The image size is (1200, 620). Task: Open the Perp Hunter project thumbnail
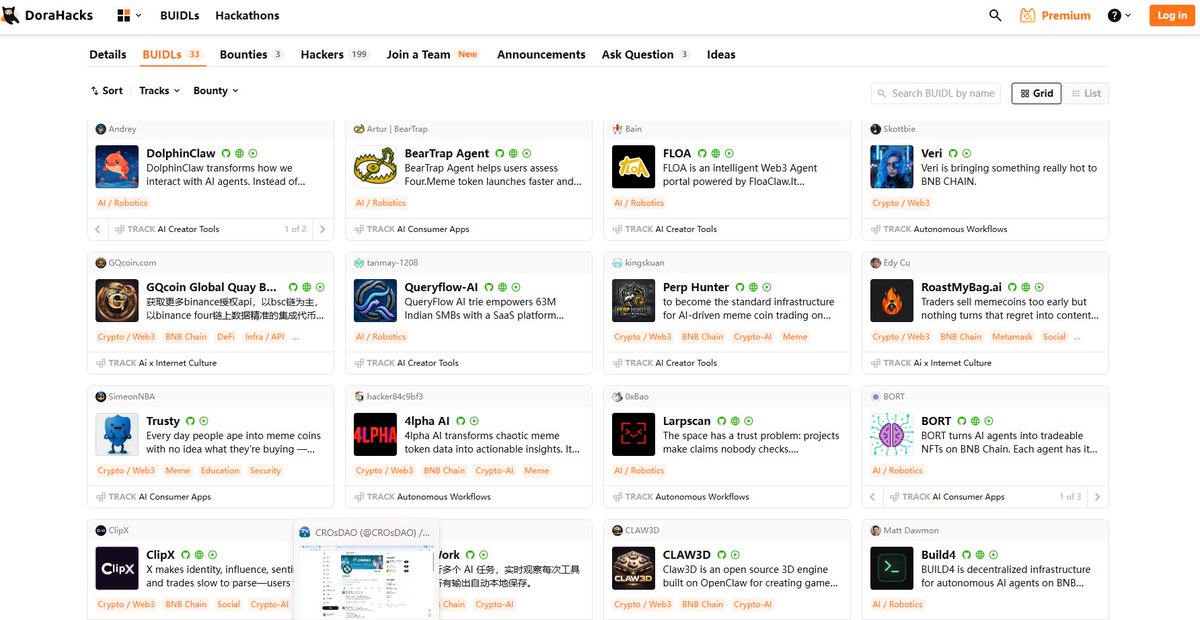(633, 301)
